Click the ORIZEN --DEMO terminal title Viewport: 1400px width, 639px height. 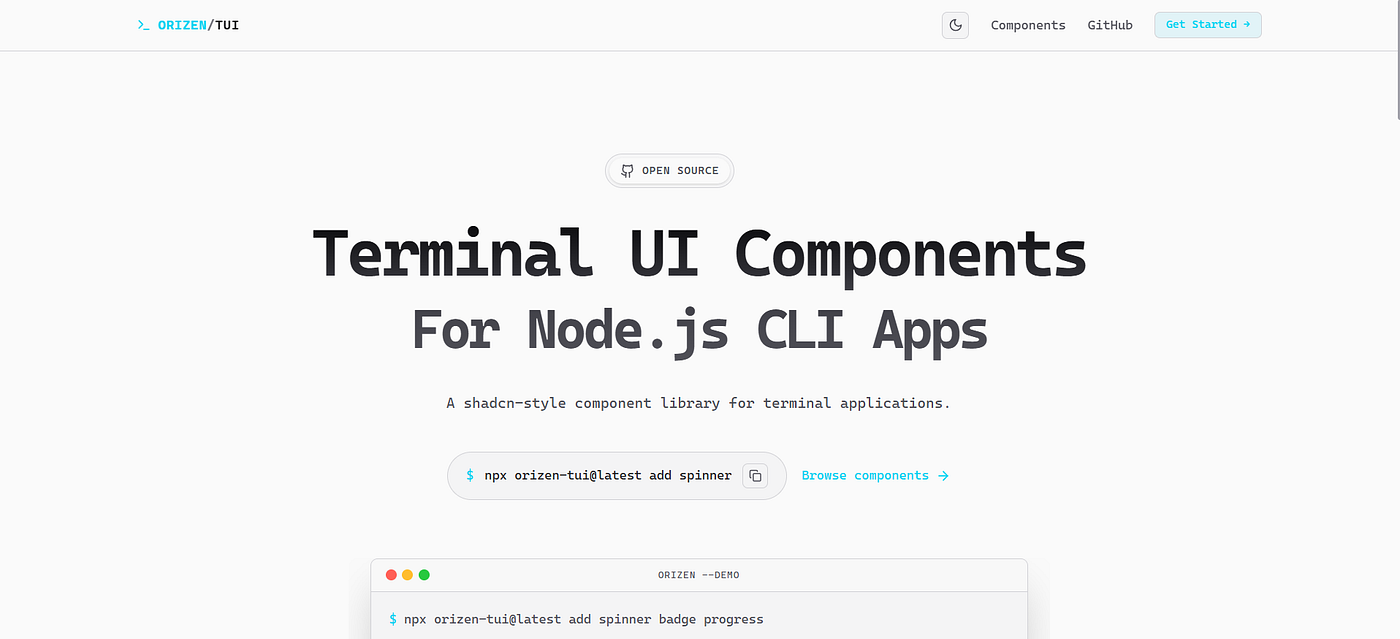point(699,575)
